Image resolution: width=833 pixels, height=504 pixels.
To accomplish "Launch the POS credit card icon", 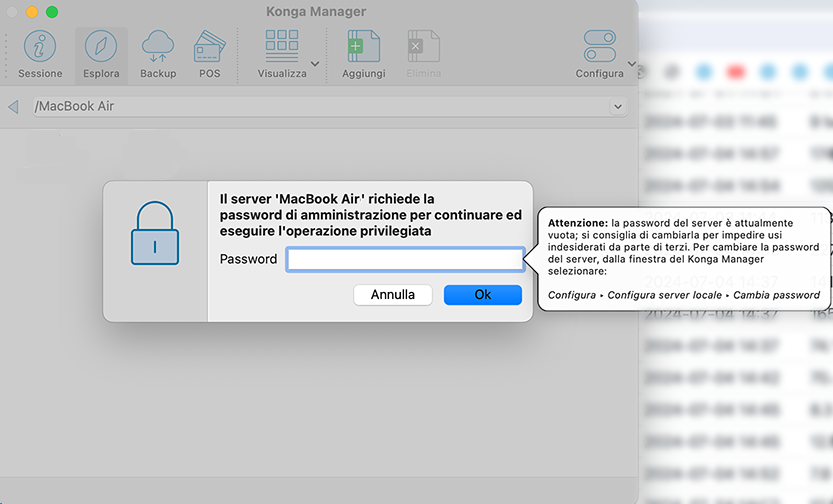I will (210, 47).
